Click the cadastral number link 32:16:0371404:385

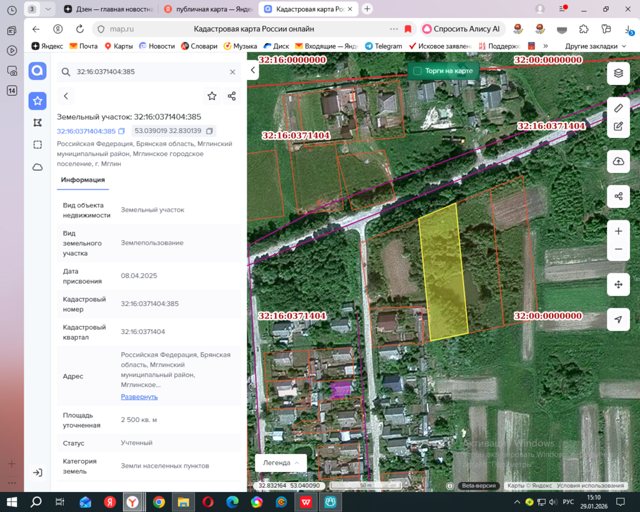[x=86, y=131]
